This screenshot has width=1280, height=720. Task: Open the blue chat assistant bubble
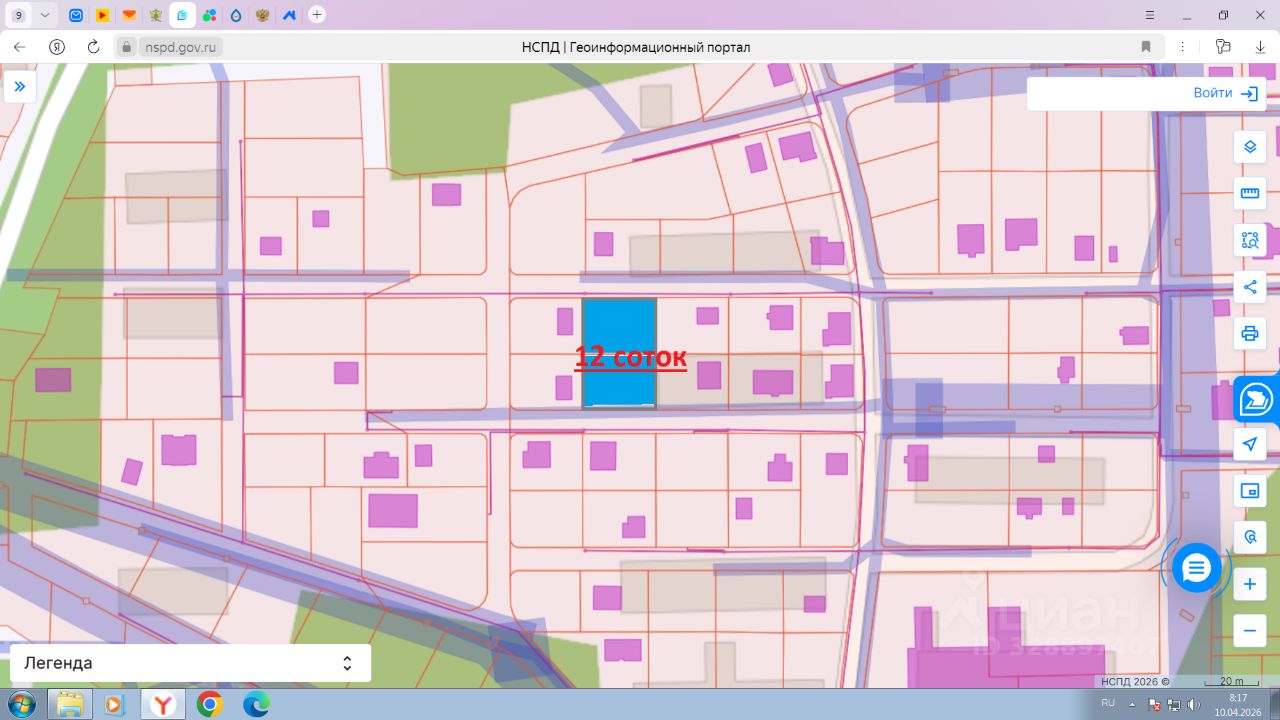click(1196, 569)
